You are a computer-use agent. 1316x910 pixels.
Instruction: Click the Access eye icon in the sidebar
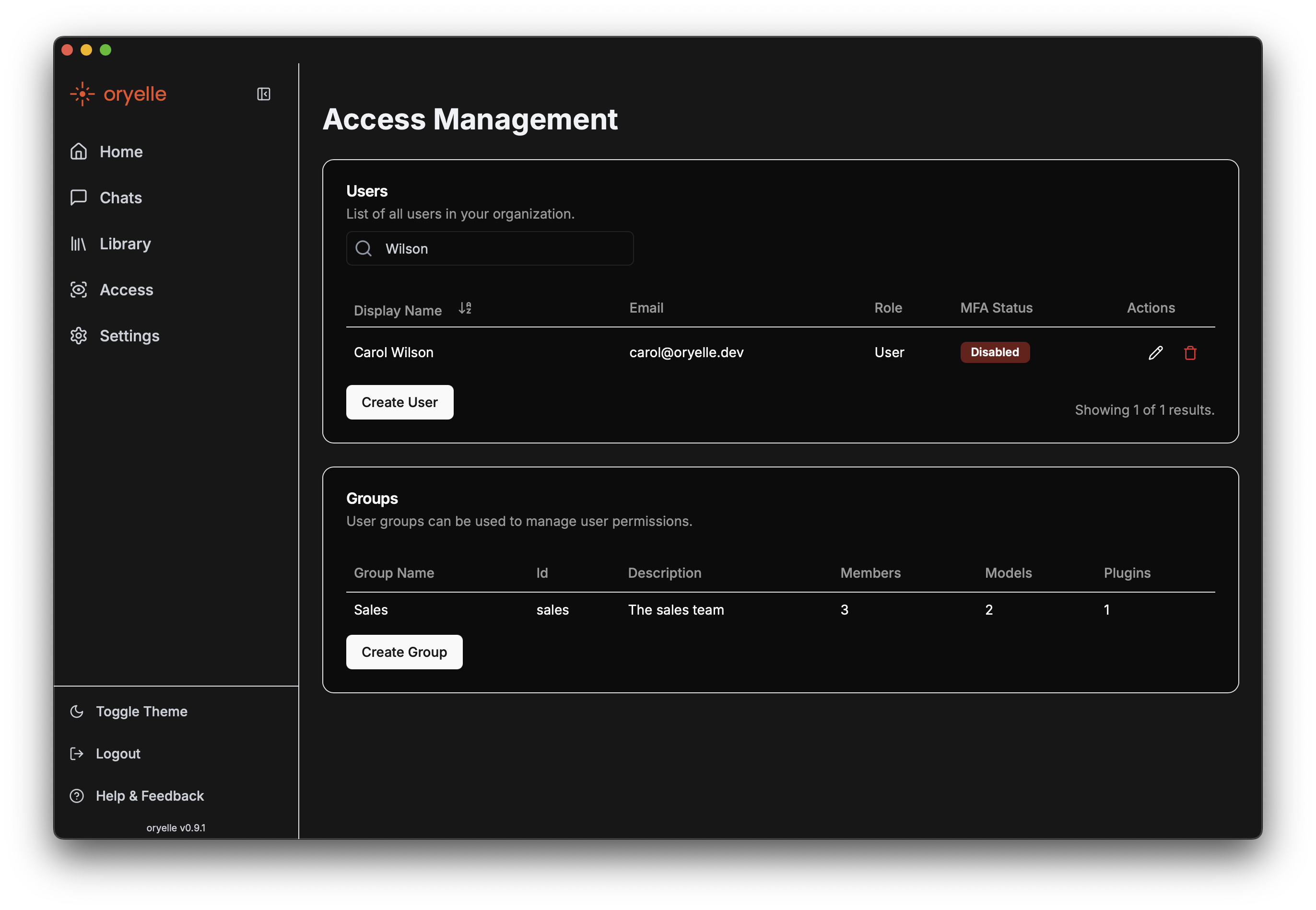(x=79, y=290)
